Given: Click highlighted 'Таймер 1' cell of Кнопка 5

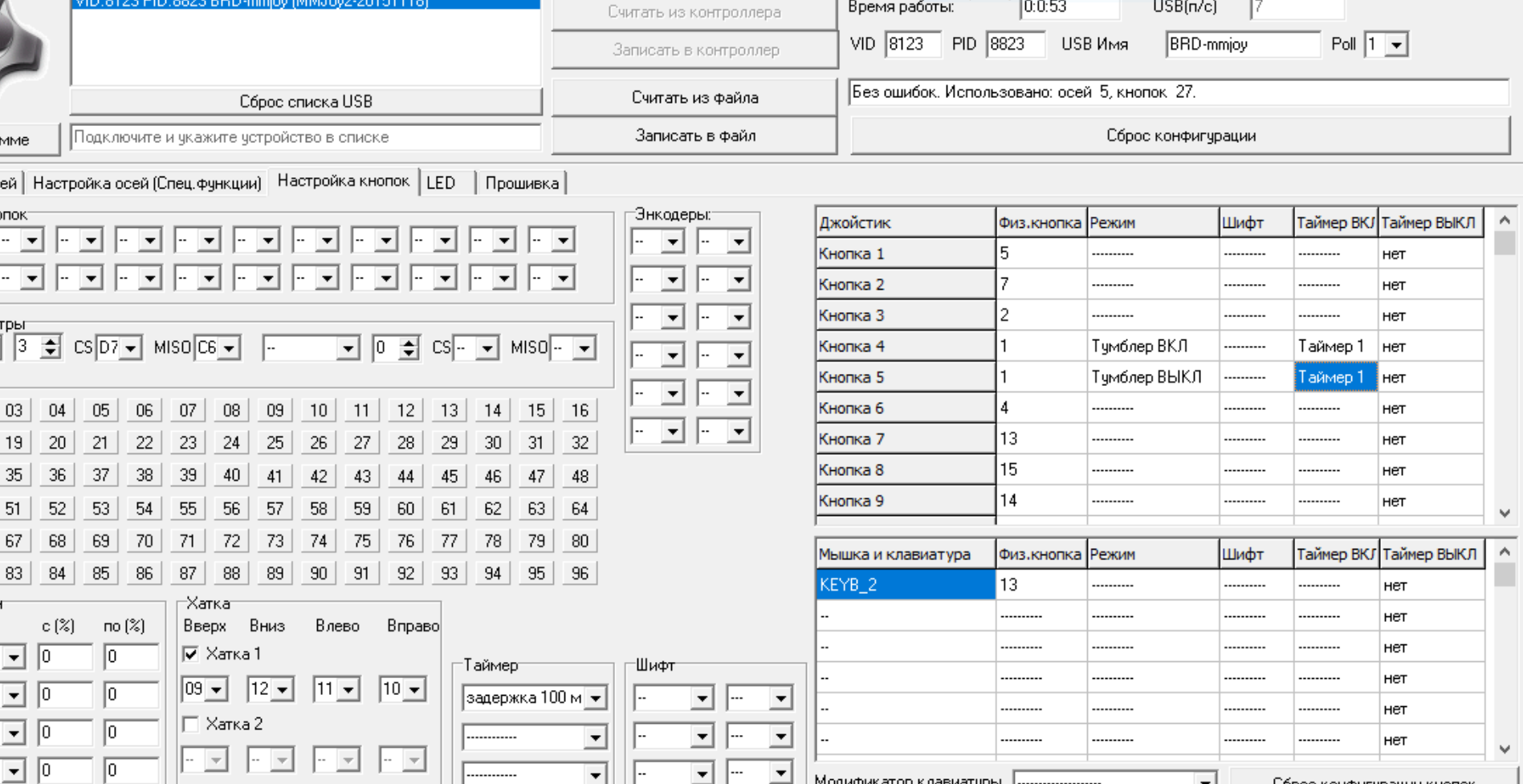Looking at the screenshot, I should pos(1336,377).
